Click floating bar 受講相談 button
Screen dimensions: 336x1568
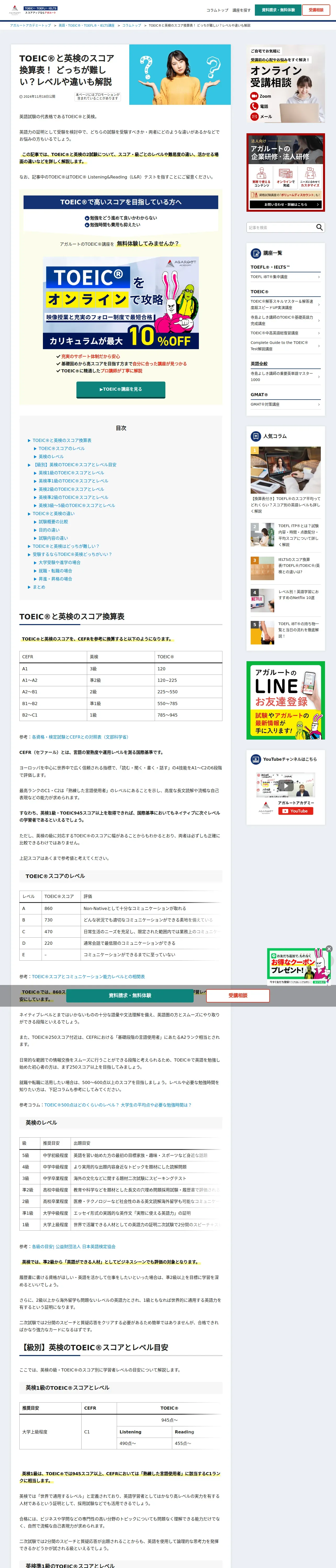click(x=238, y=995)
